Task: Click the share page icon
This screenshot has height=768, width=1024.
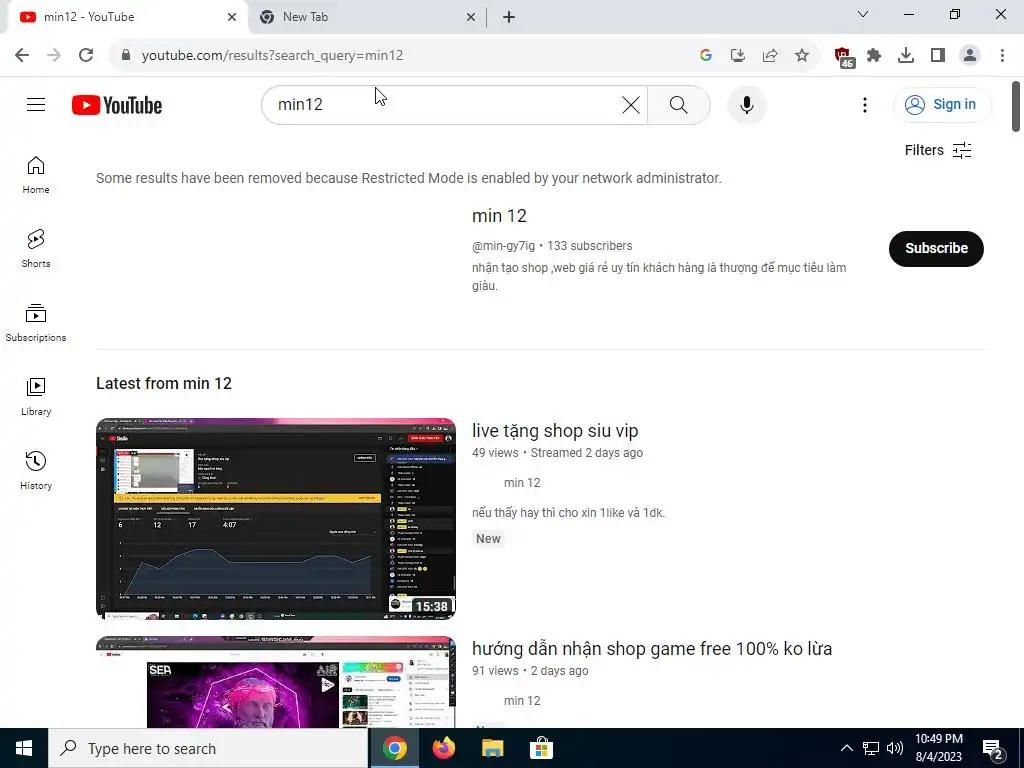Action: (770, 55)
